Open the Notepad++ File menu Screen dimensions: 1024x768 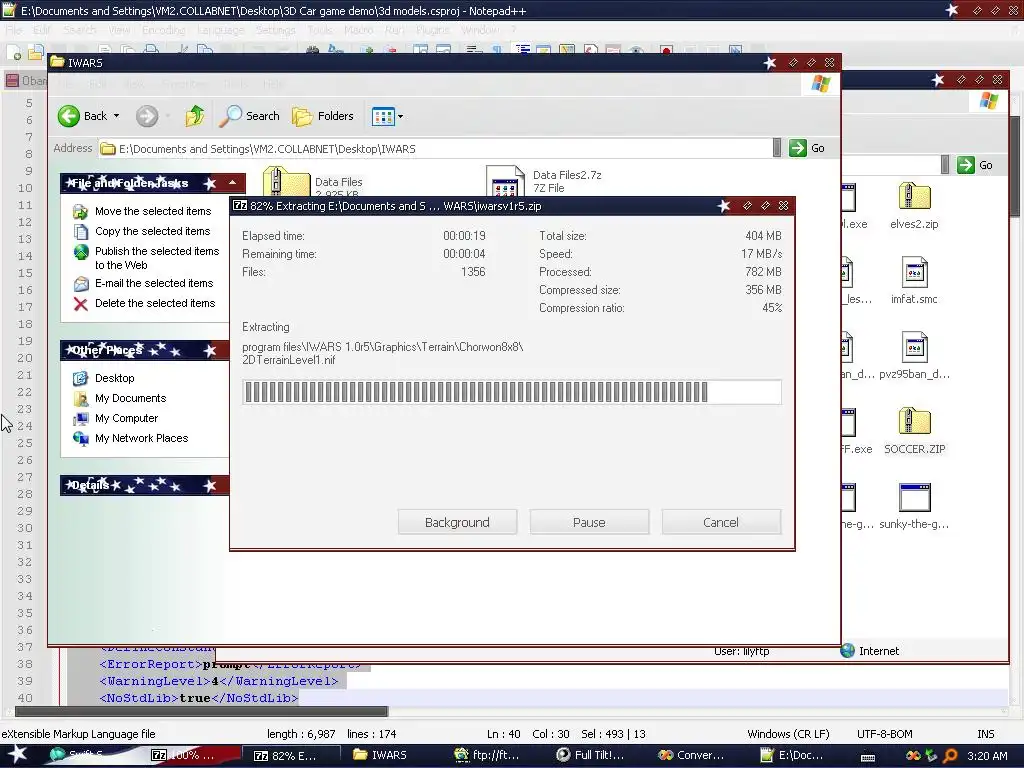click(x=14, y=30)
